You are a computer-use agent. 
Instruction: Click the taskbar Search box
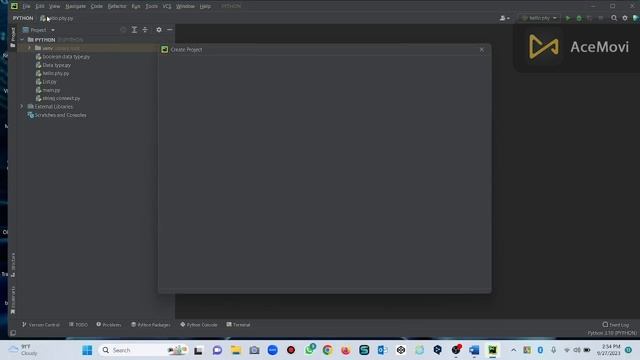coord(143,350)
